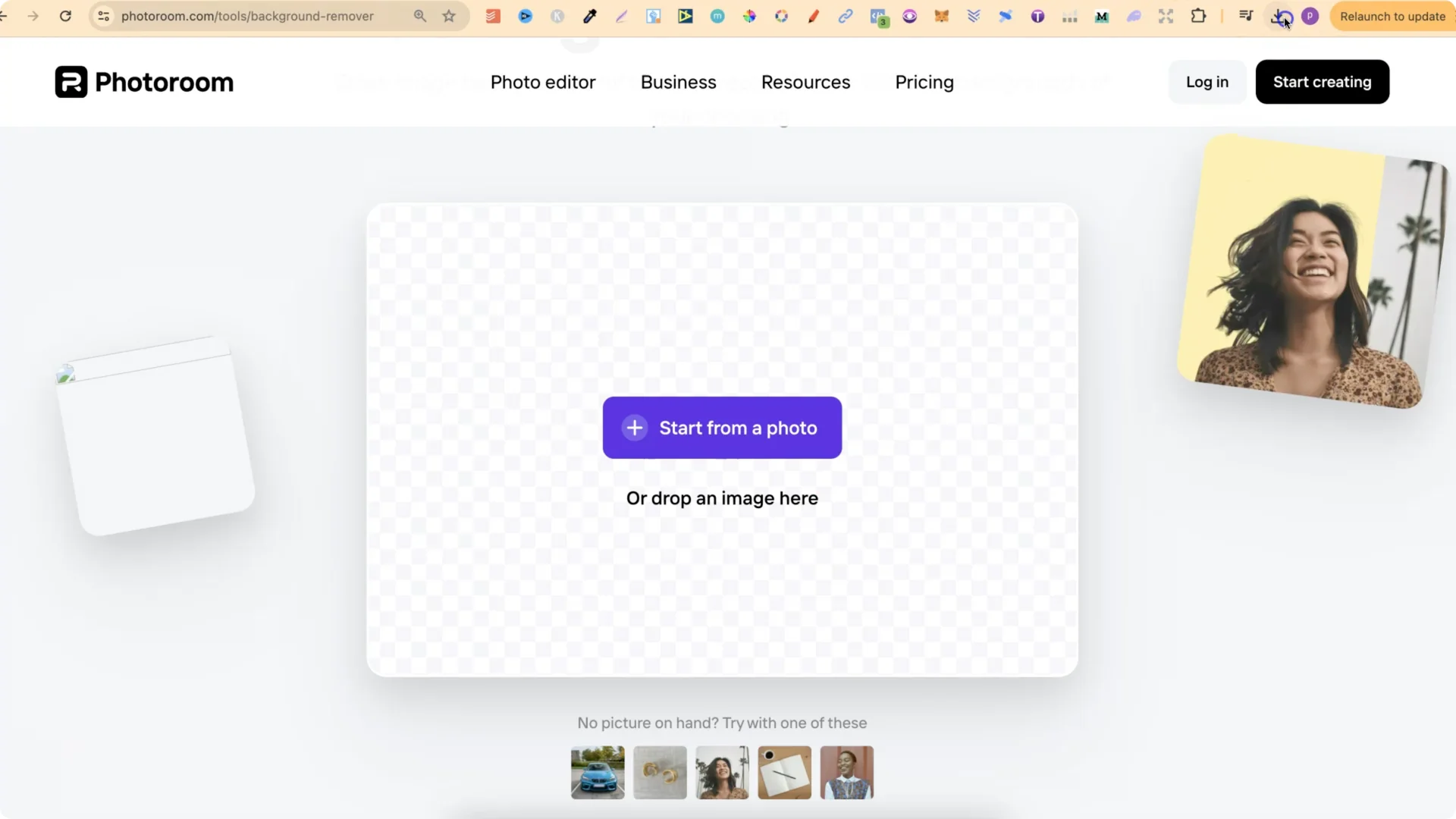Open the purple eye extension icon
Image resolution: width=1456 pixels, height=819 pixels.
point(910,16)
